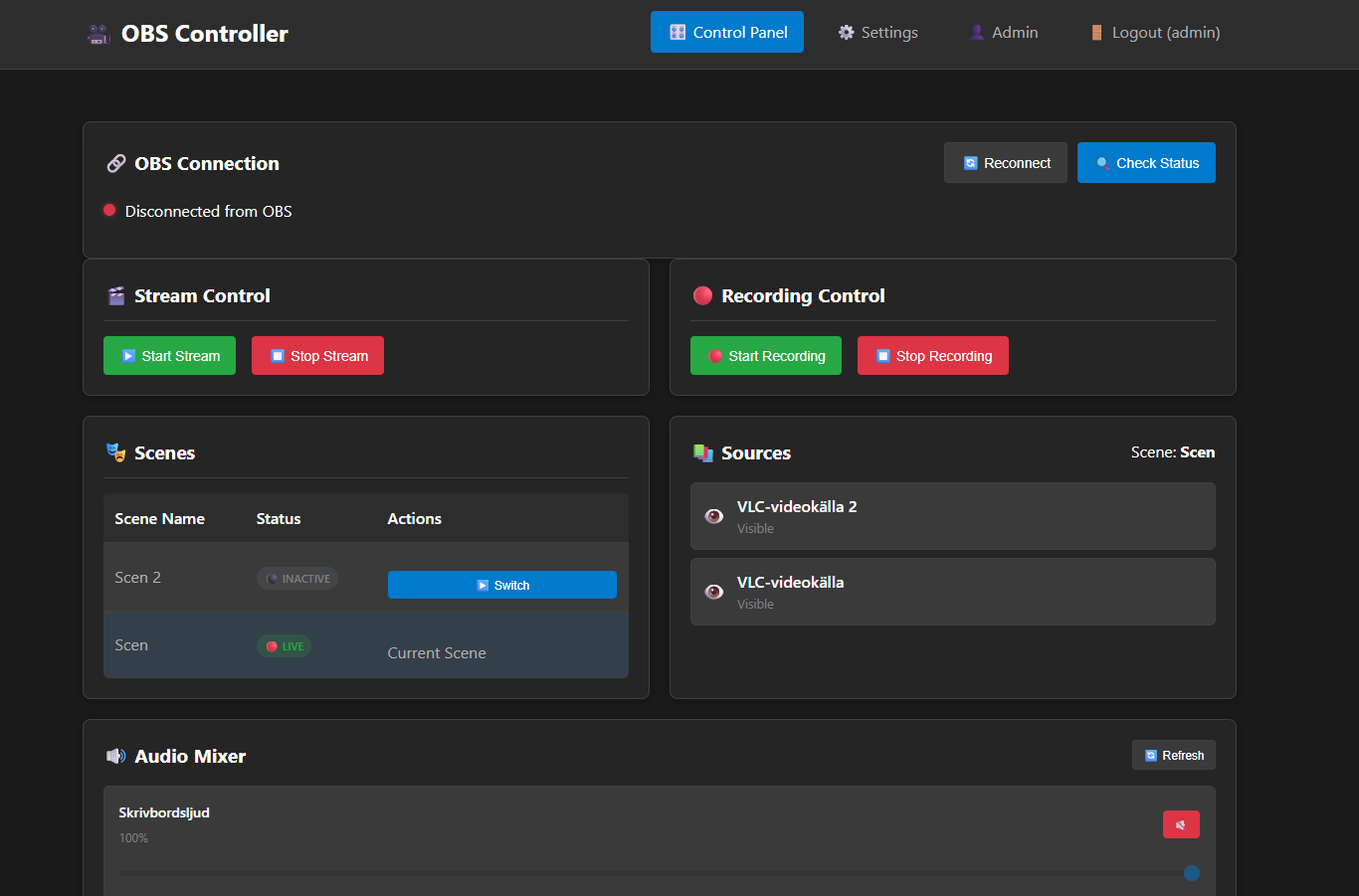The height and width of the screenshot is (896, 1359).
Task: Reconnect to OBS
Action: click(1006, 163)
